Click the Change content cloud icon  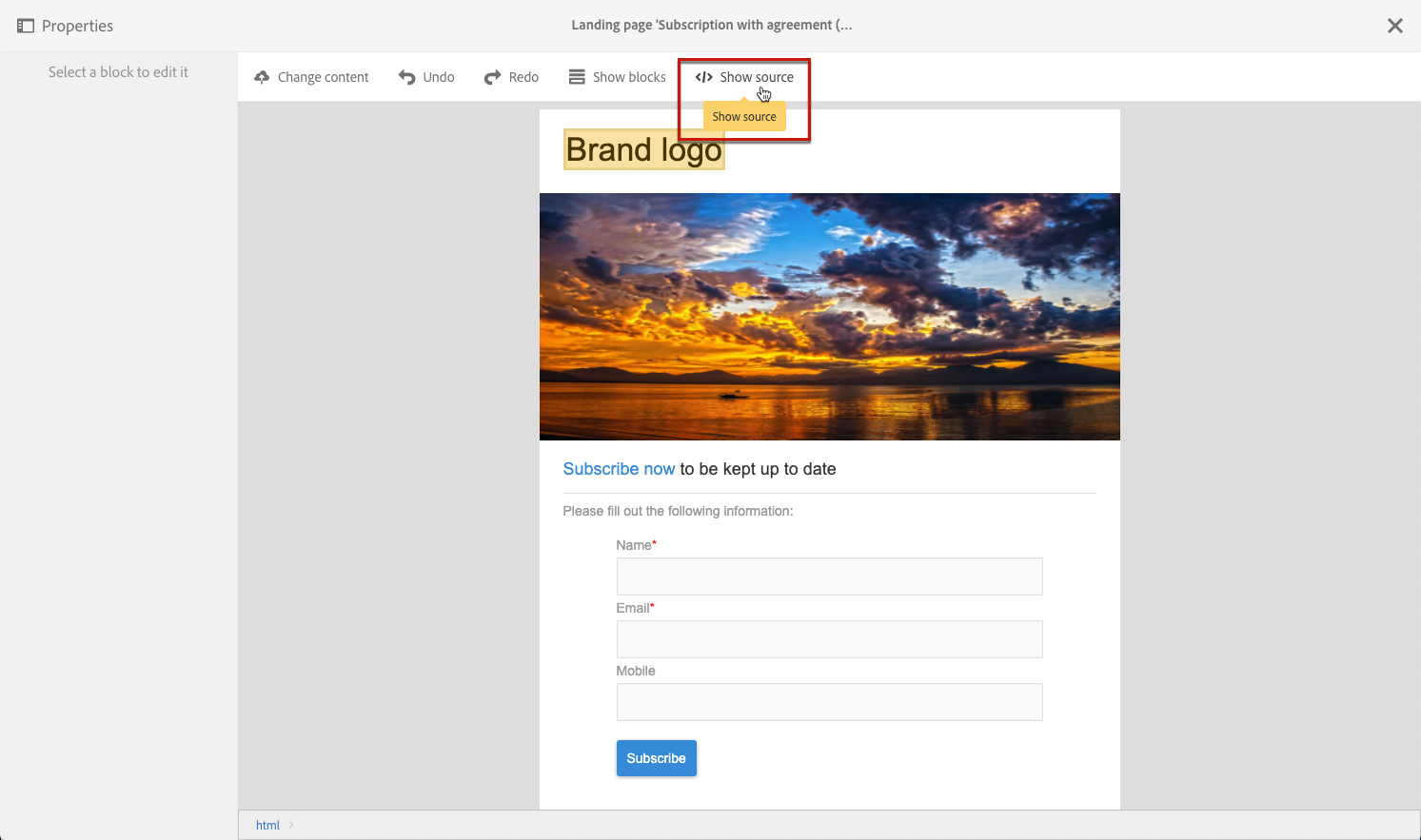pos(262,77)
